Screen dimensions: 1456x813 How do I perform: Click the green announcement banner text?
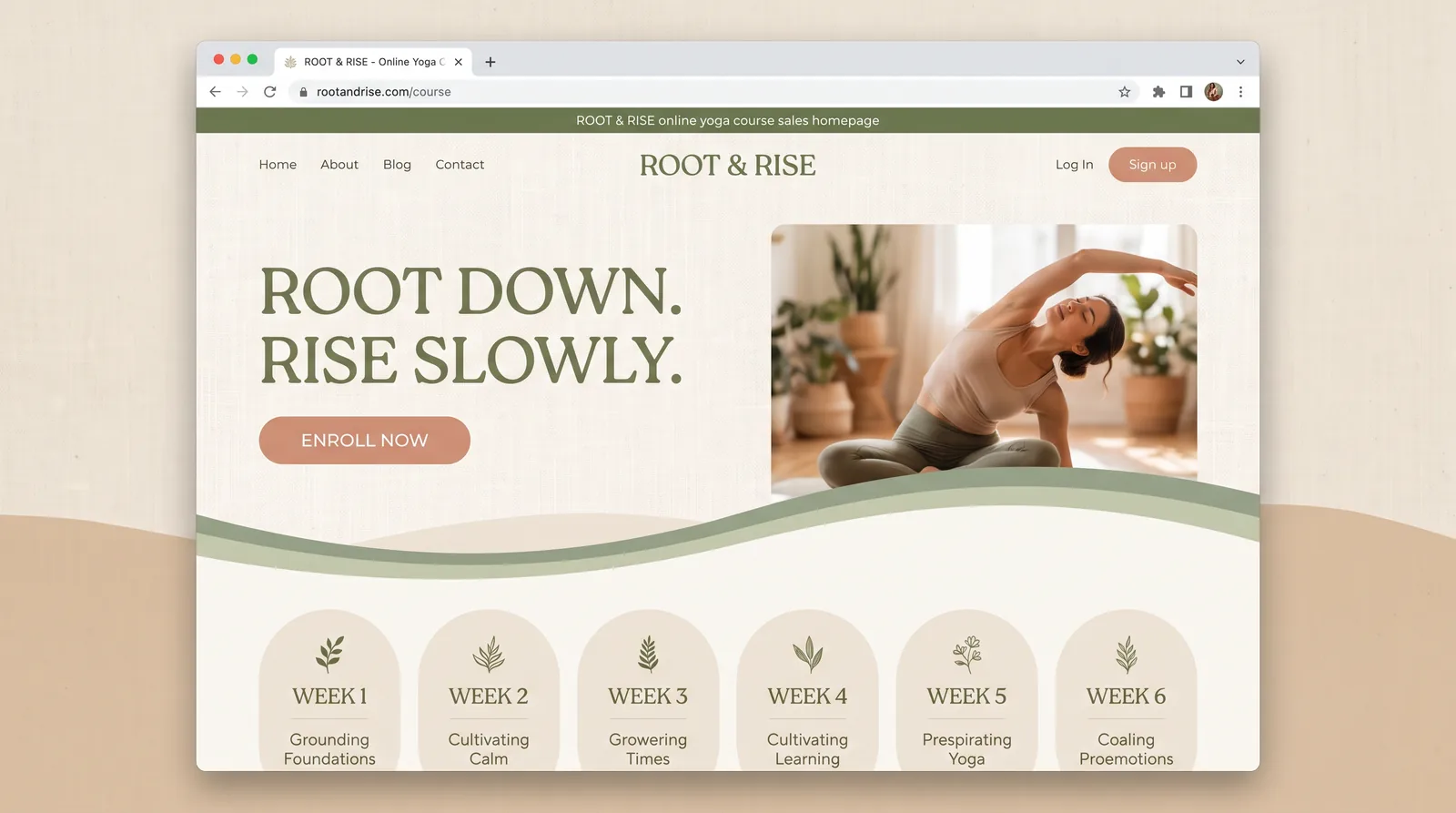coord(727,120)
